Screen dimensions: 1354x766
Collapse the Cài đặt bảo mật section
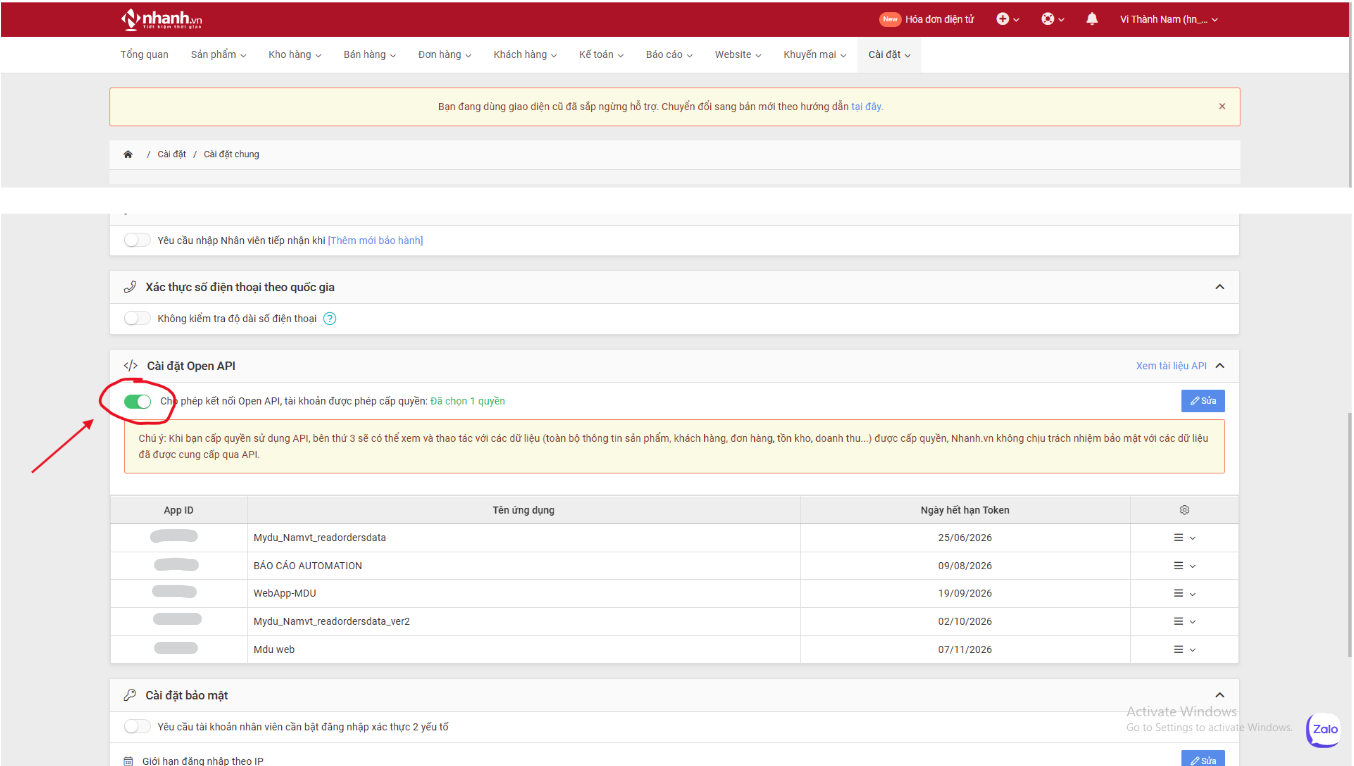point(1219,695)
